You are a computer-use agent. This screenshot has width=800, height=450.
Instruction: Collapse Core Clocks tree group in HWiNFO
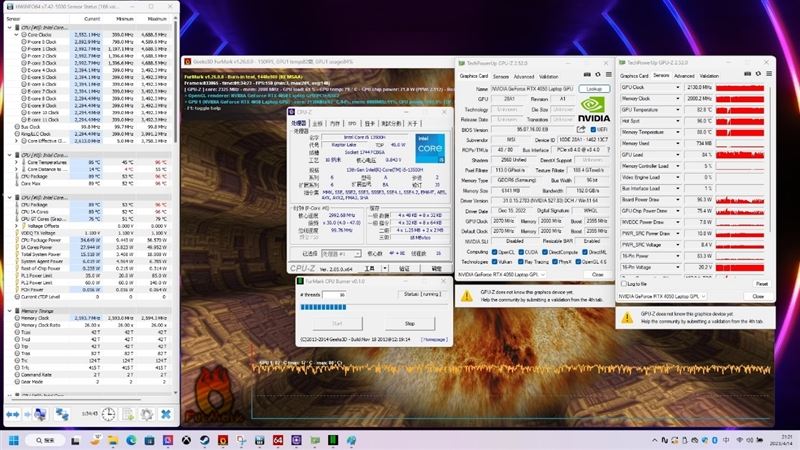coord(17,35)
